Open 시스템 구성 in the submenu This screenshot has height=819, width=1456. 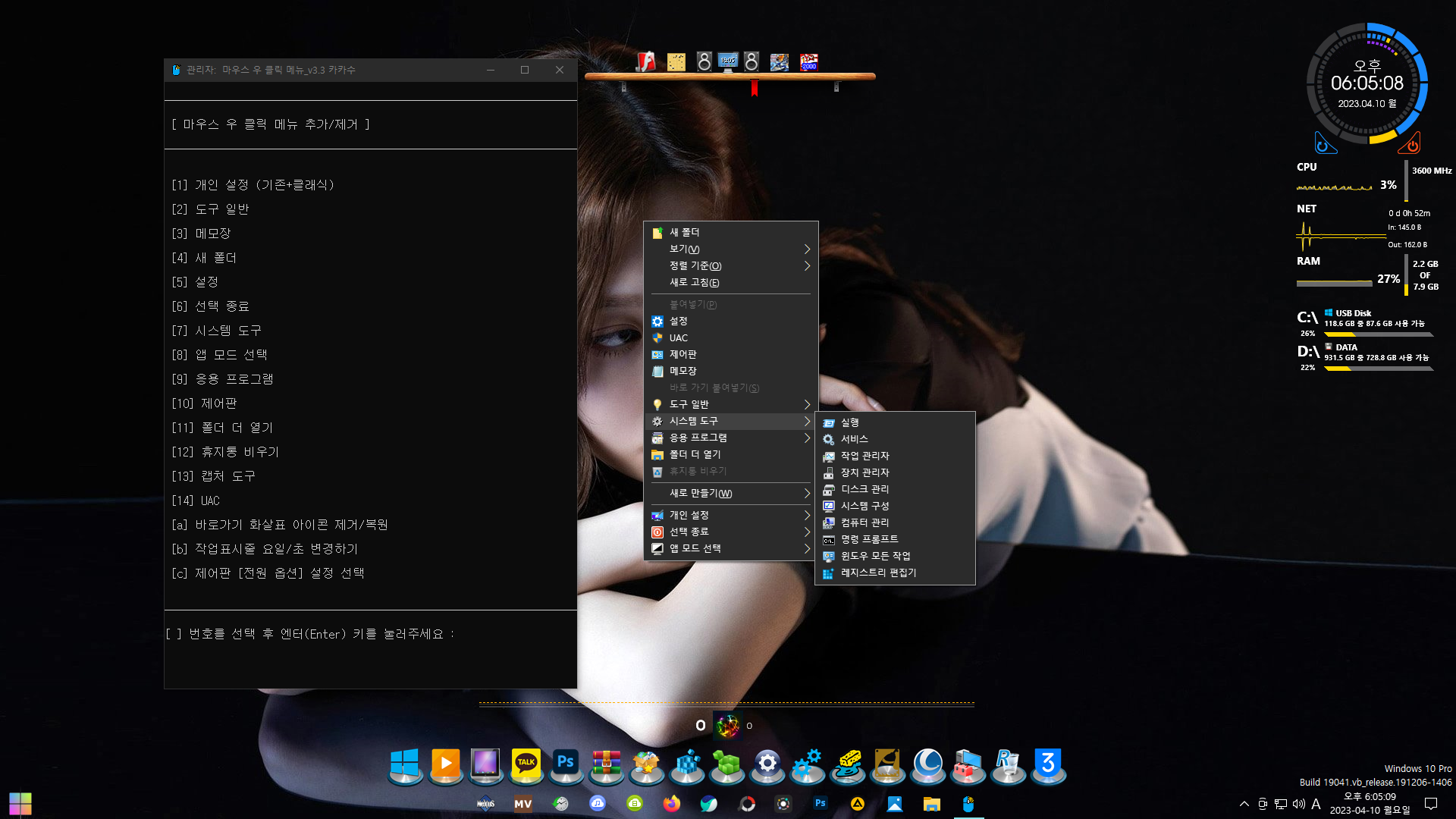pos(895,507)
